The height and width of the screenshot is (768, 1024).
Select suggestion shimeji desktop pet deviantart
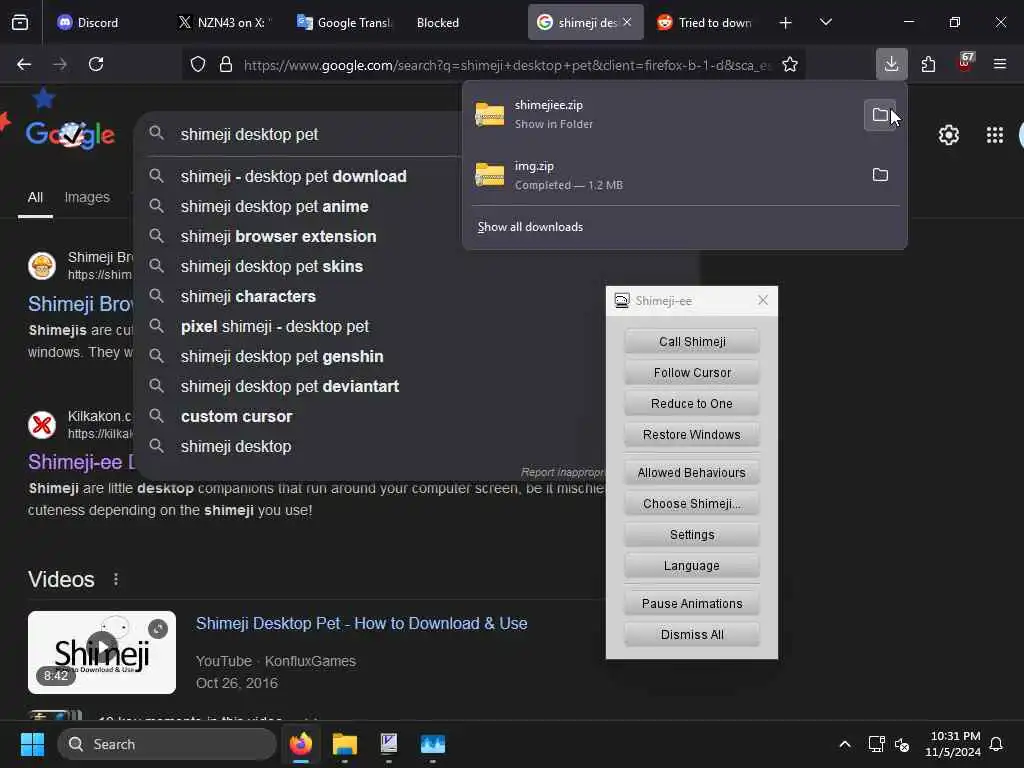(x=289, y=387)
